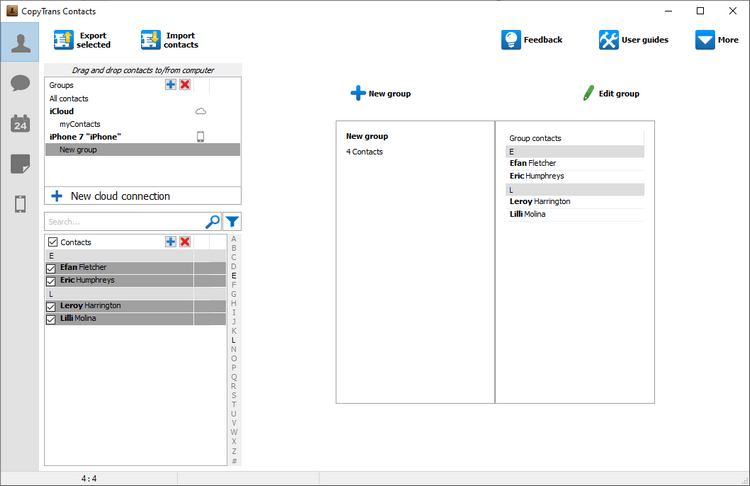Uncheck Eric Humphreys checkbox
This screenshot has width=750, height=486.
[51, 281]
